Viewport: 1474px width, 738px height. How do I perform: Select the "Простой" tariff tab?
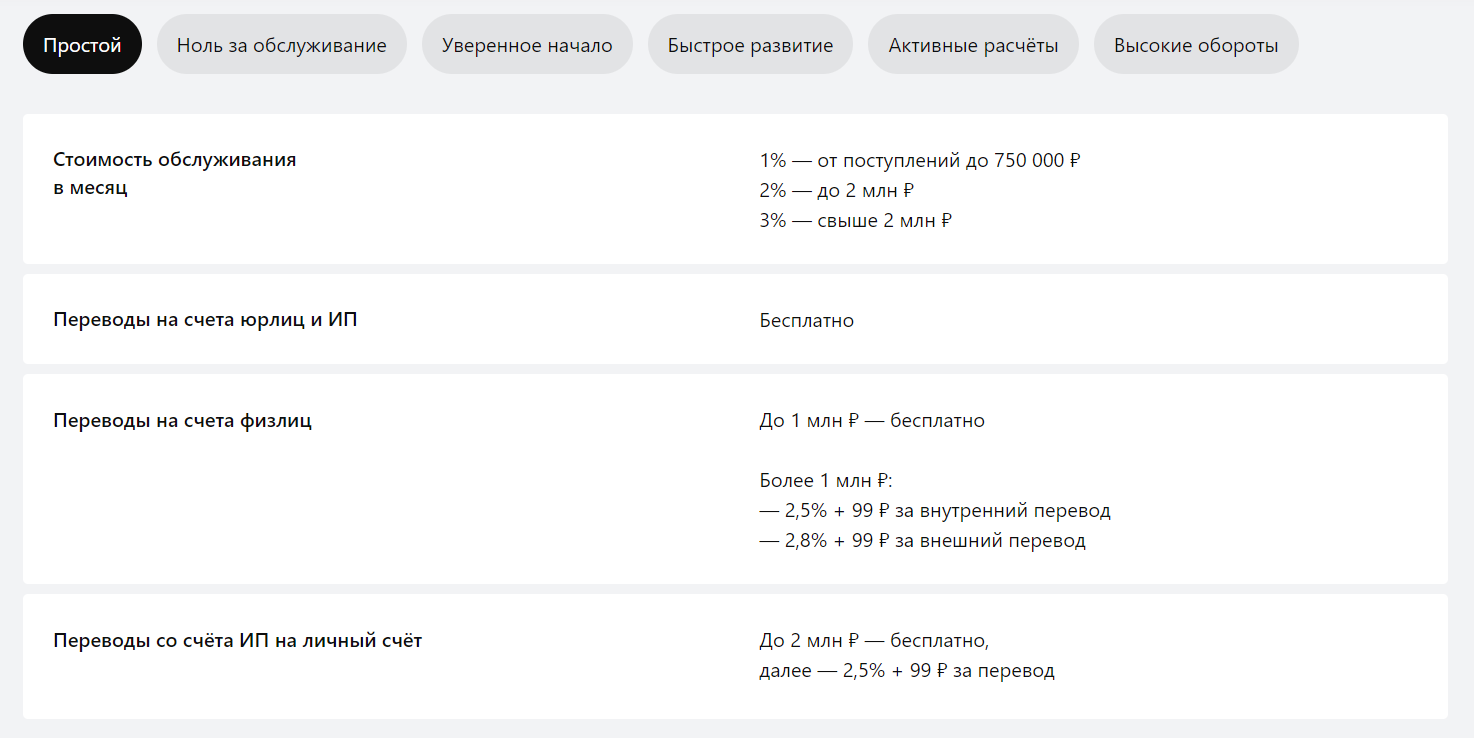(82, 45)
